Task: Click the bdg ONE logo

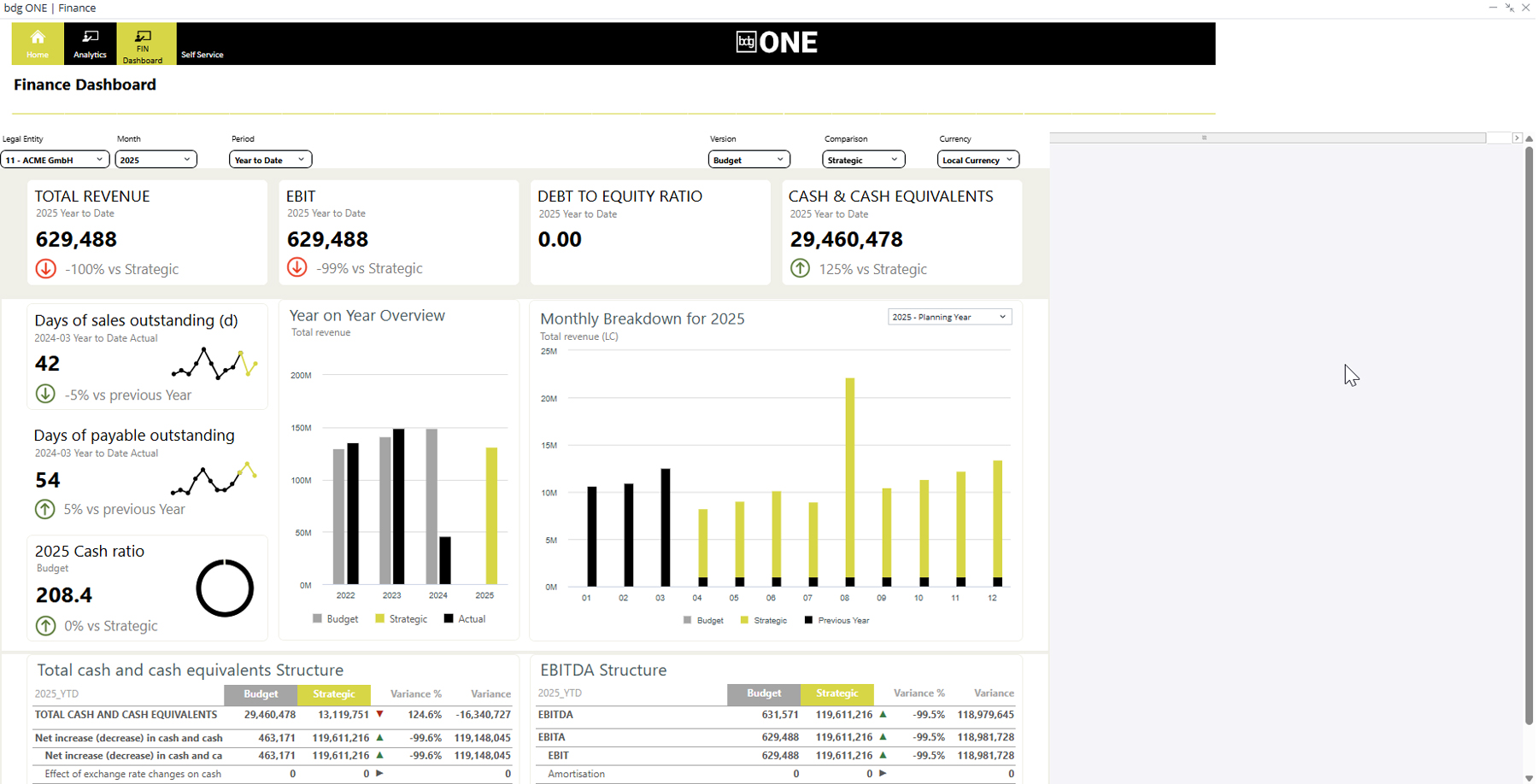Action: coord(777,43)
